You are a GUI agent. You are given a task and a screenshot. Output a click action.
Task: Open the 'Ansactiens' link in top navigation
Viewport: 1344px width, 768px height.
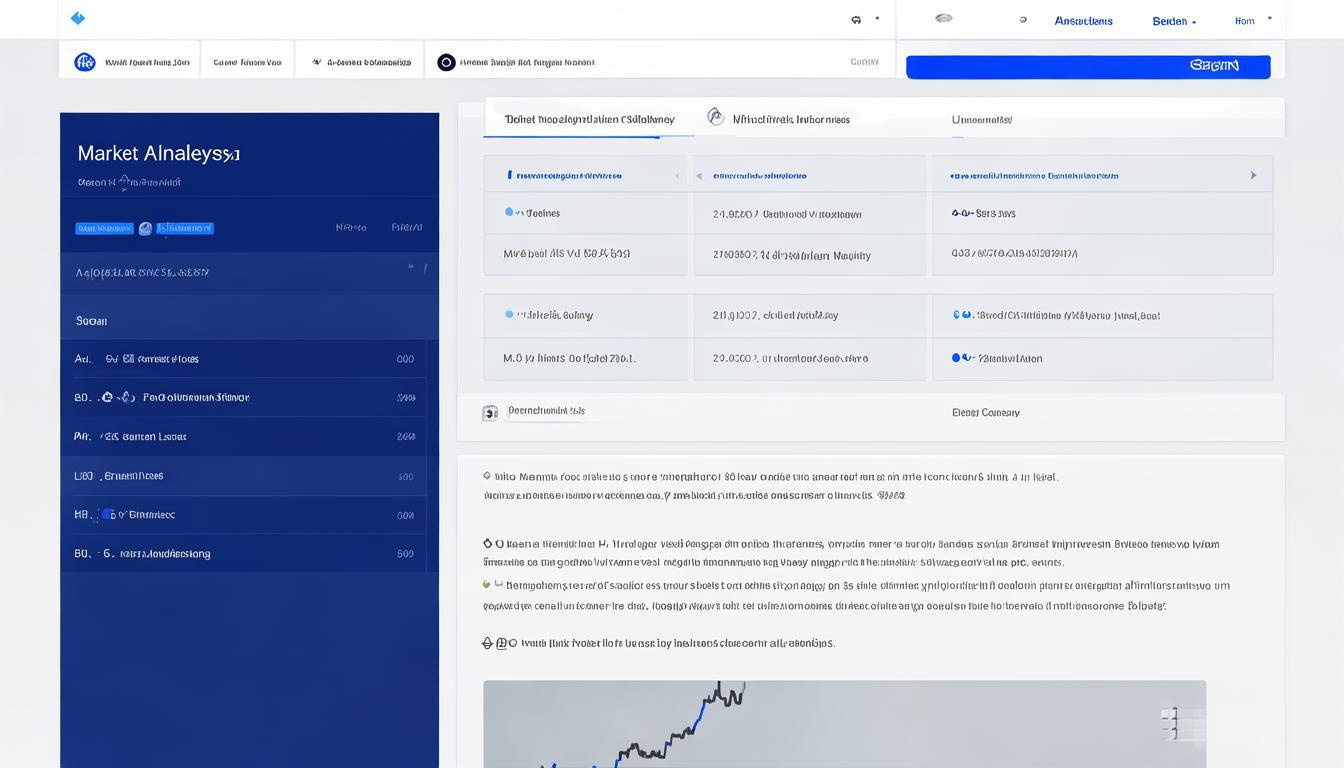1083,21
